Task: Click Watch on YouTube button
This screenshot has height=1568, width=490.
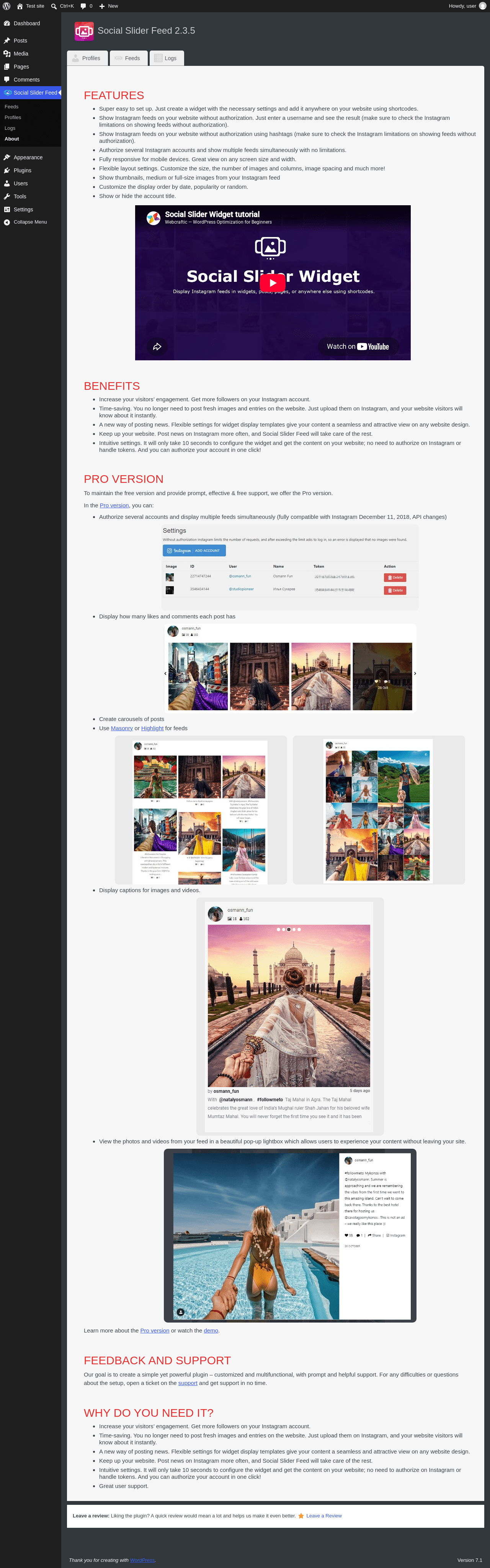Action: tap(358, 347)
